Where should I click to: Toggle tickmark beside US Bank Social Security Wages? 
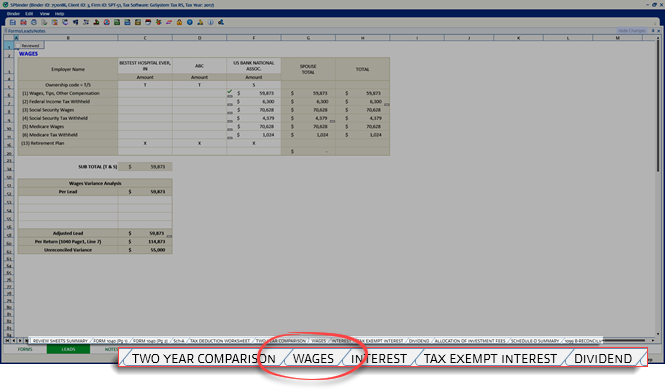tap(230, 113)
